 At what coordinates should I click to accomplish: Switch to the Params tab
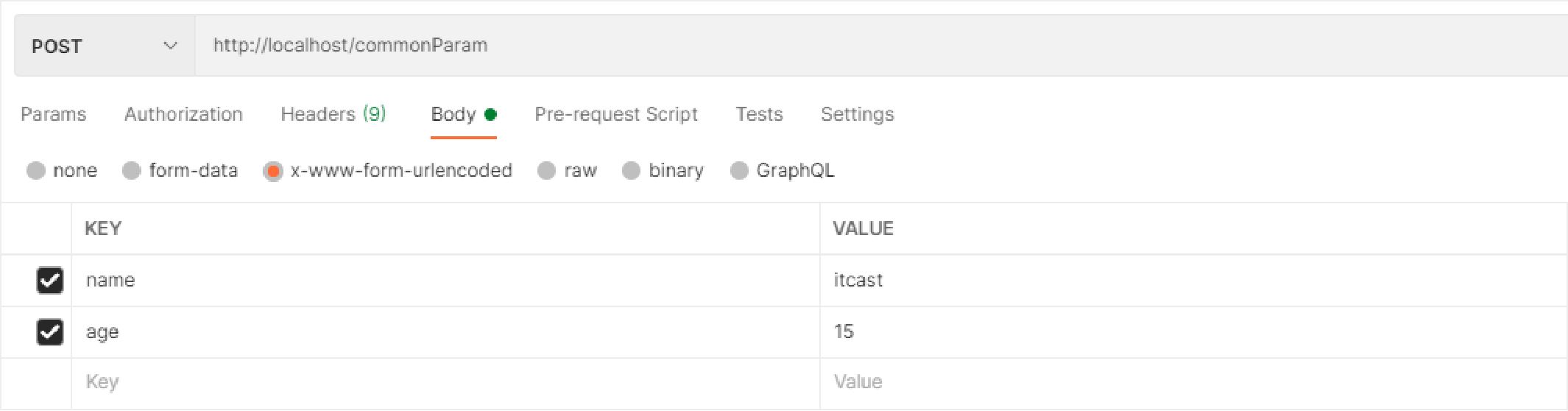click(53, 114)
